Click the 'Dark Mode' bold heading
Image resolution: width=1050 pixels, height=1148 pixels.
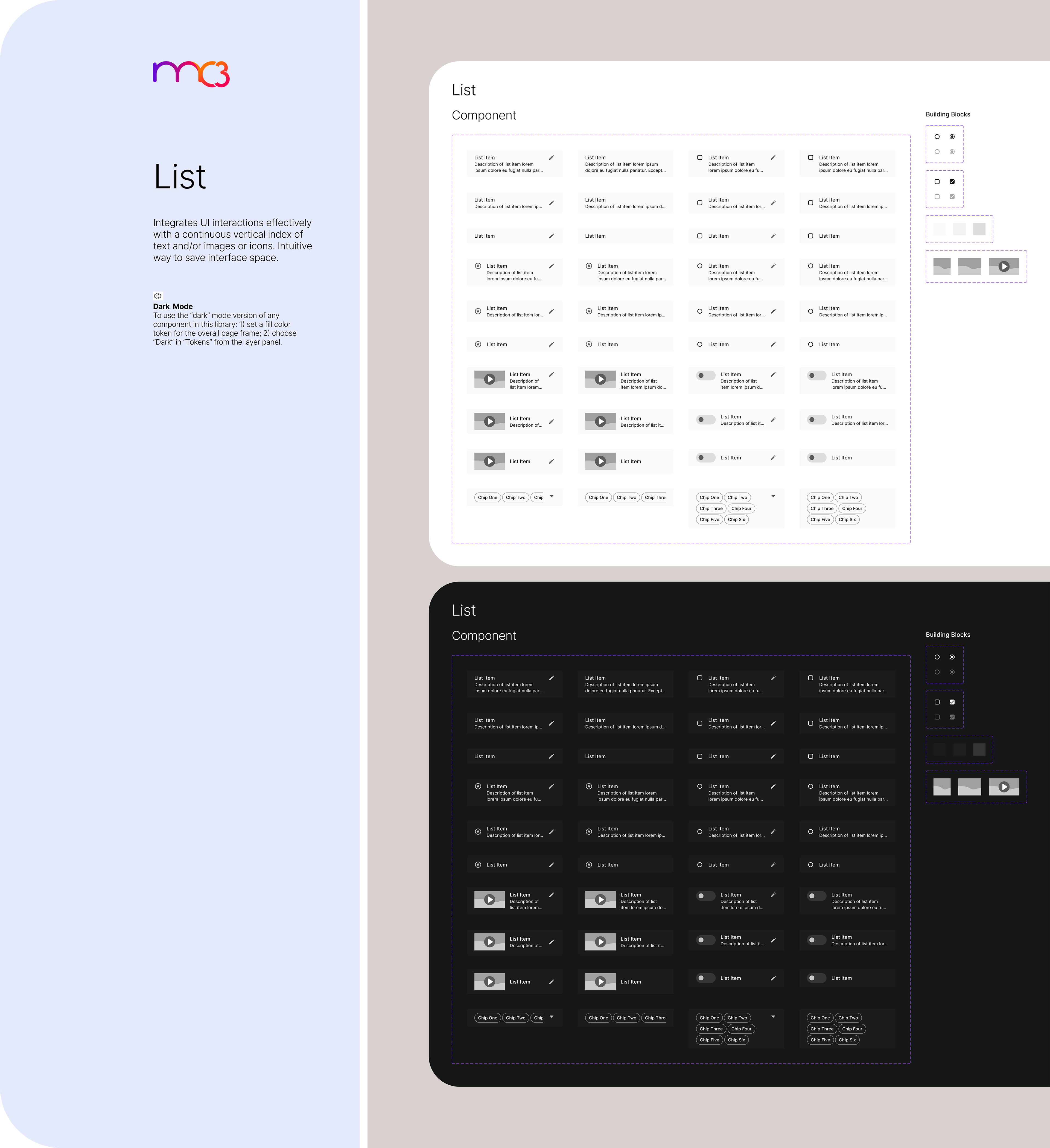click(x=173, y=306)
